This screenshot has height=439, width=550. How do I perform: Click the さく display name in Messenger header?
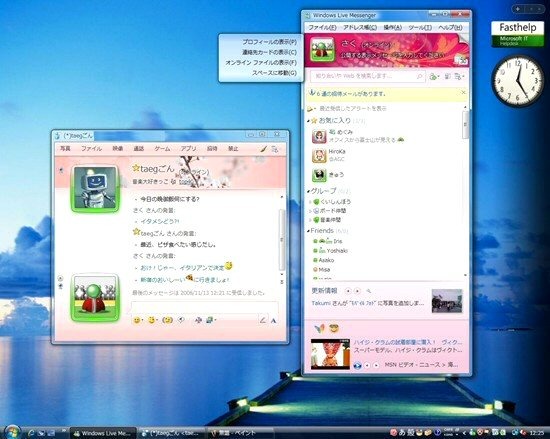(349, 44)
